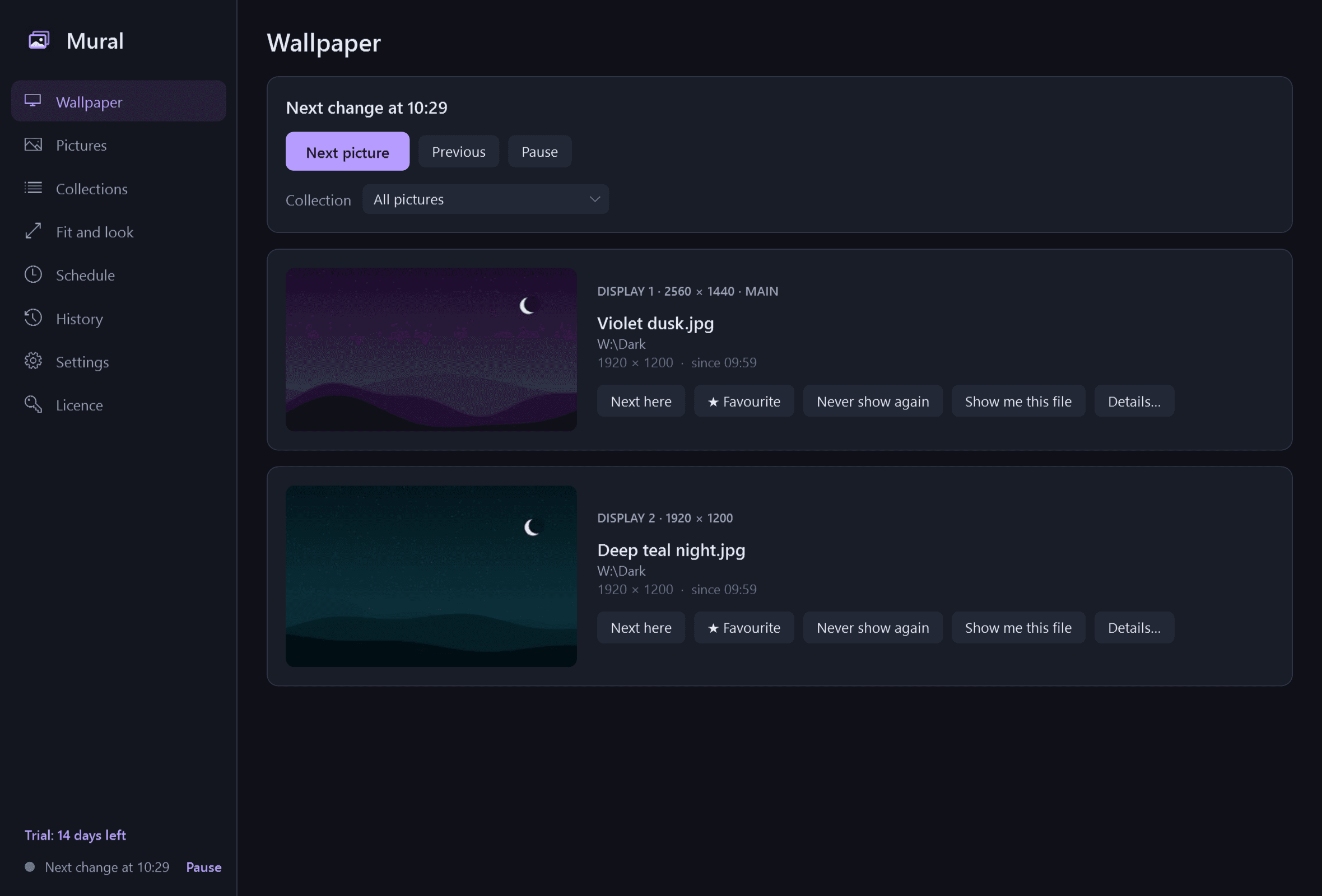This screenshot has width=1322, height=896.
Task: Click the Next change at 10:29 heading
Action: click(366, 108)
